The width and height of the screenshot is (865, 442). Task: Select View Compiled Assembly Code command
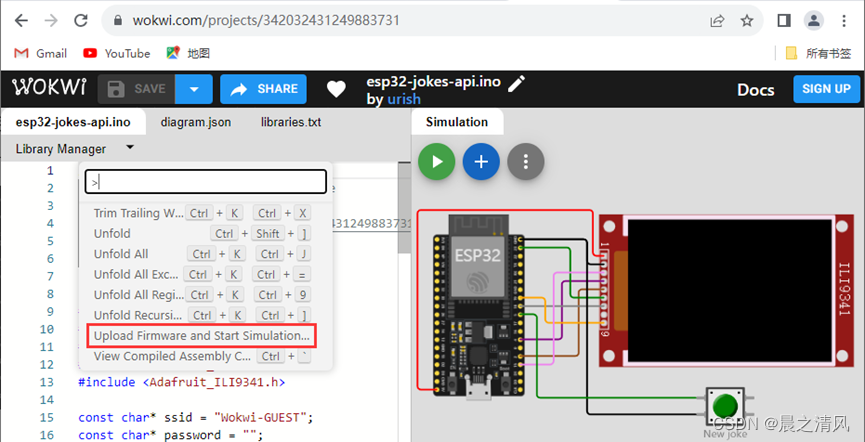202,356
